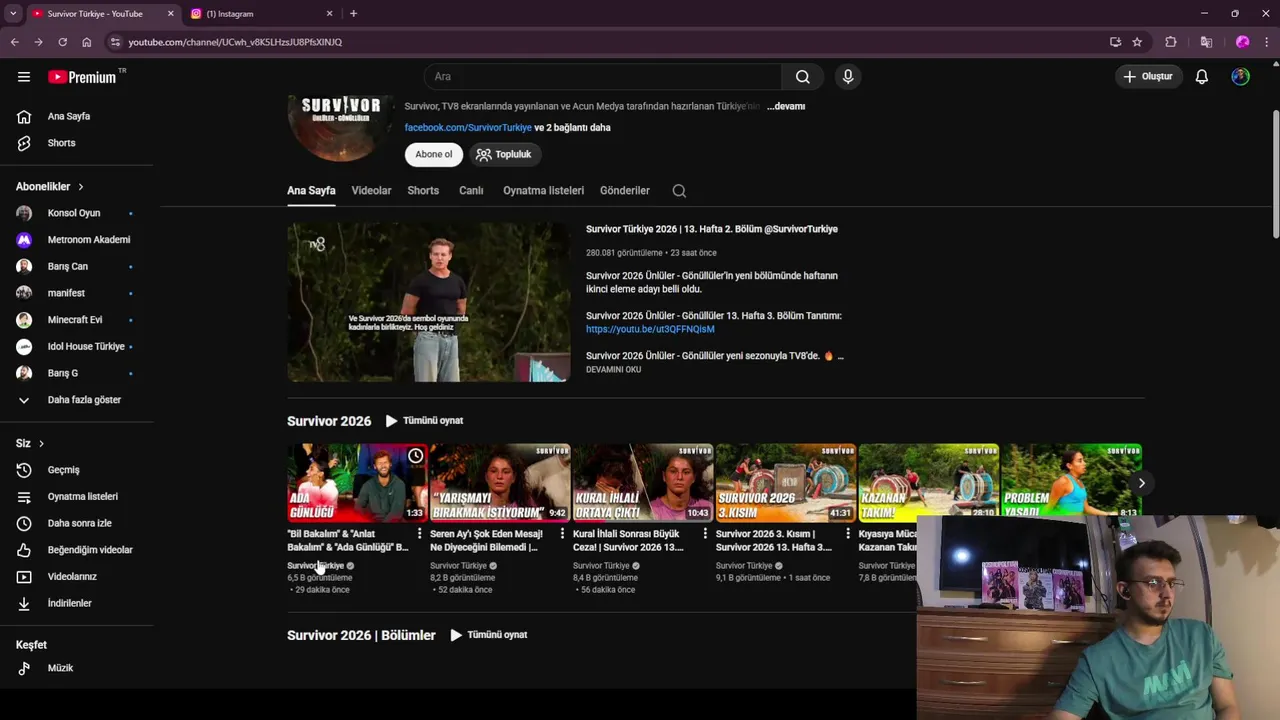This screenshot has width=1280, height=720.
Task: Switch to the Shorts channel tab
Action: (x=423, y=190)
